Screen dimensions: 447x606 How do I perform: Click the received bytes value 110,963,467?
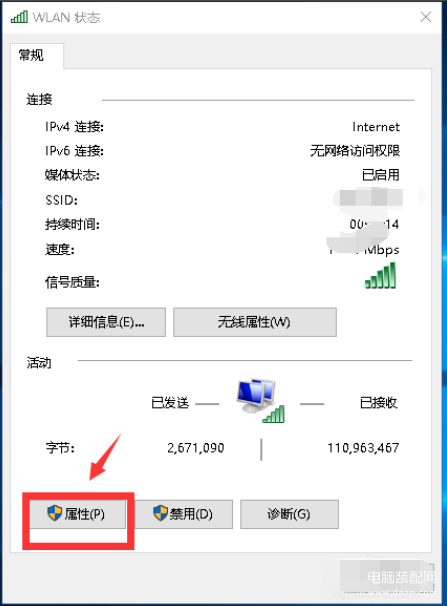tap(363, 448)
